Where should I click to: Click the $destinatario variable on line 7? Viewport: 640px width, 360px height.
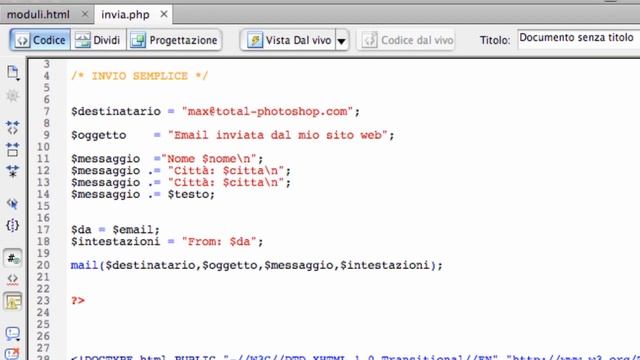coord(116,111)
